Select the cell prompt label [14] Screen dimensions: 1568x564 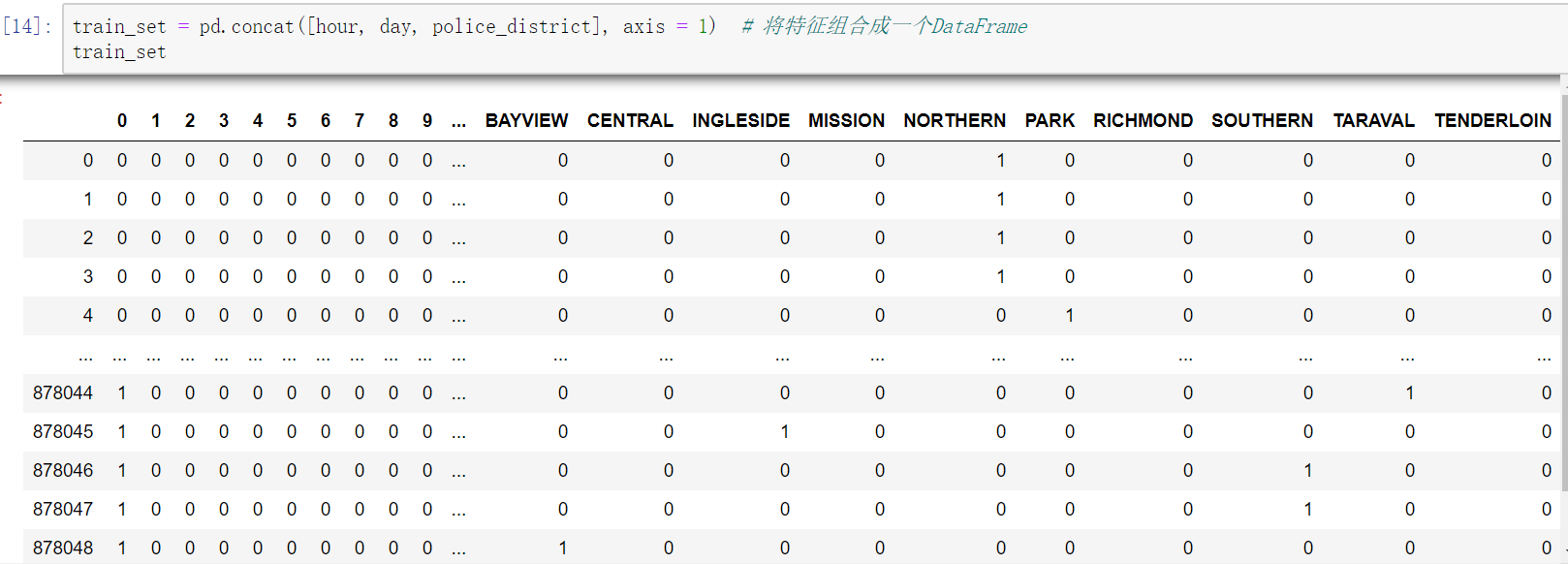(26, 26)
